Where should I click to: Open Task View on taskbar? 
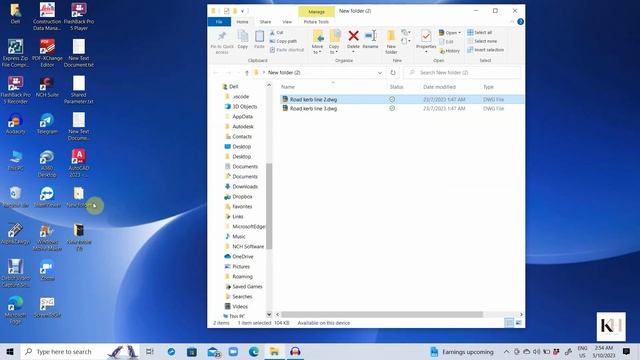pos(150,352)
